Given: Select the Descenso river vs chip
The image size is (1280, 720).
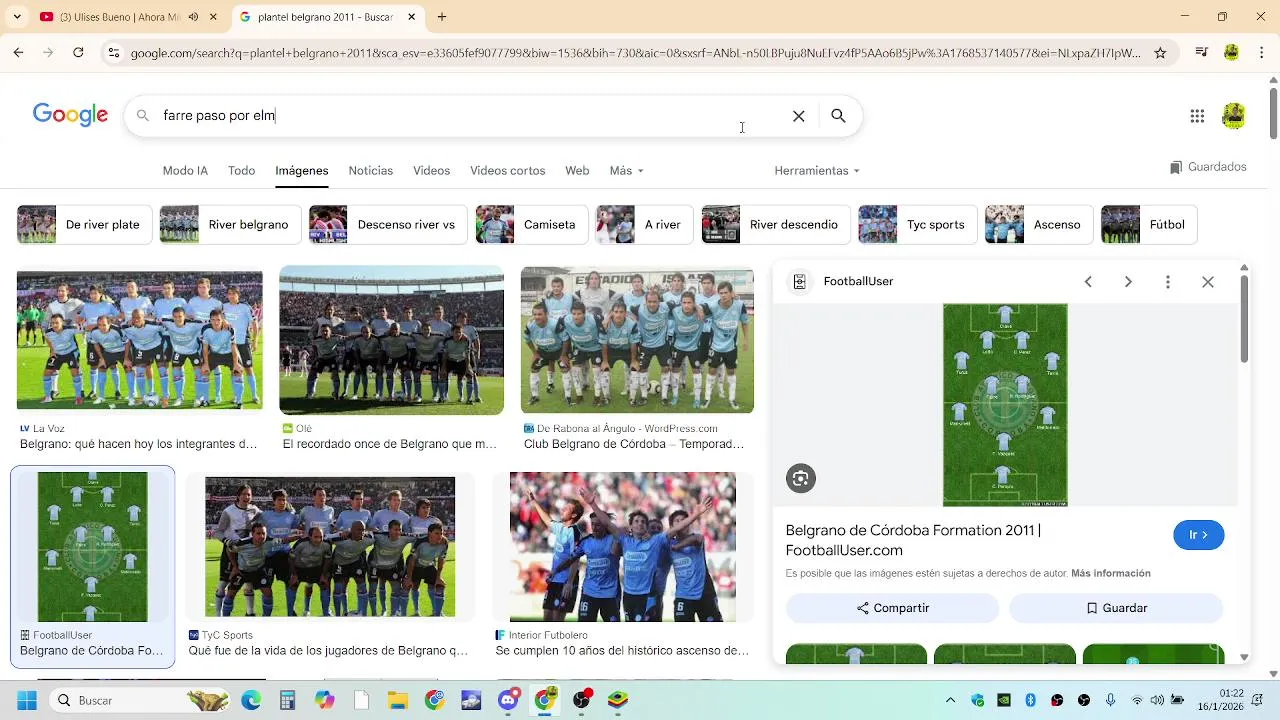Looking at the screenshot, I should click(388, 225).
